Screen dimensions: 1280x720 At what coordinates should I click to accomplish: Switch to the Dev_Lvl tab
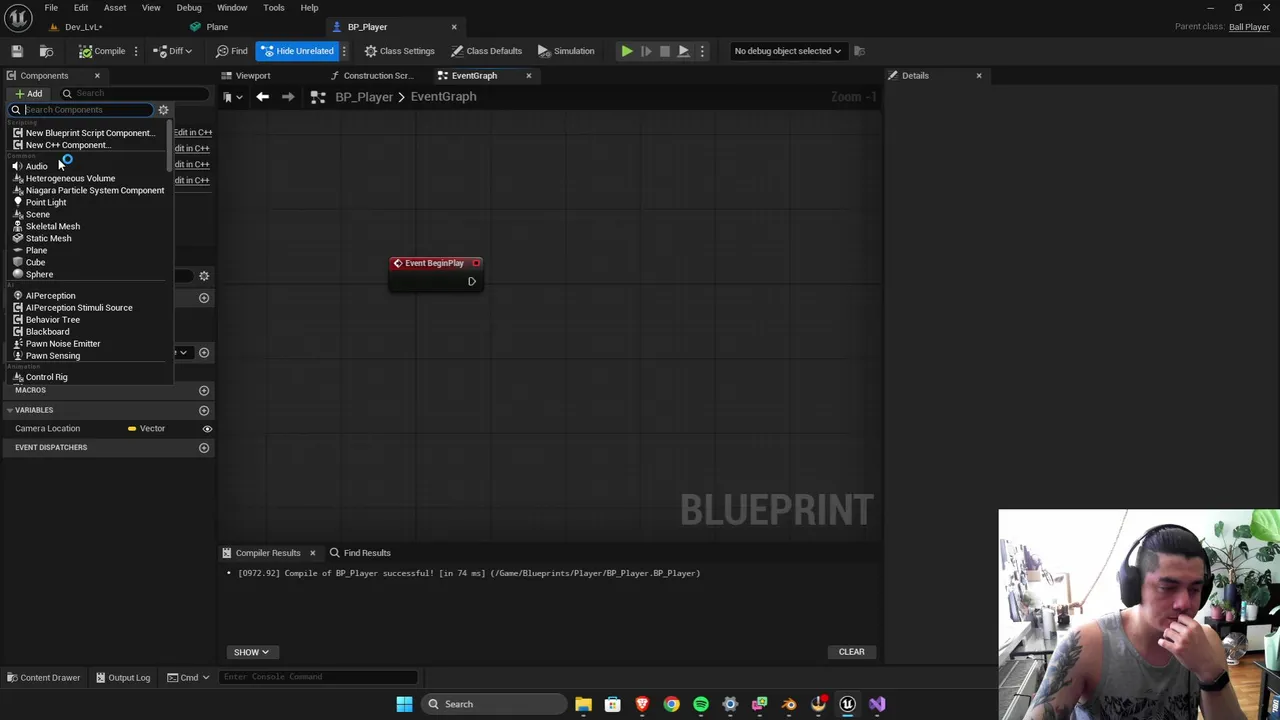(84, 27)
